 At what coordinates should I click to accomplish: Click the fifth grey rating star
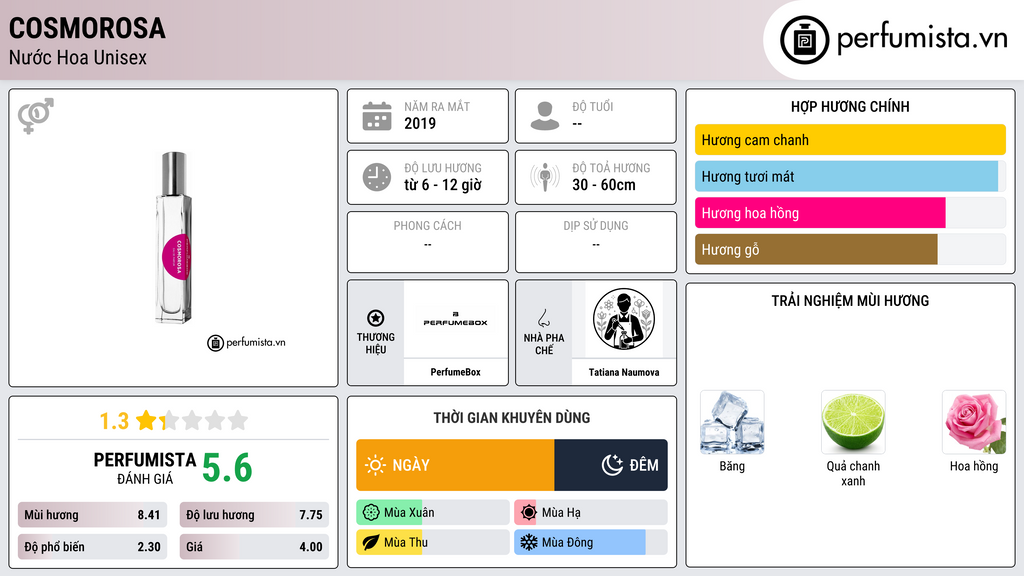[x=238, y=420]
